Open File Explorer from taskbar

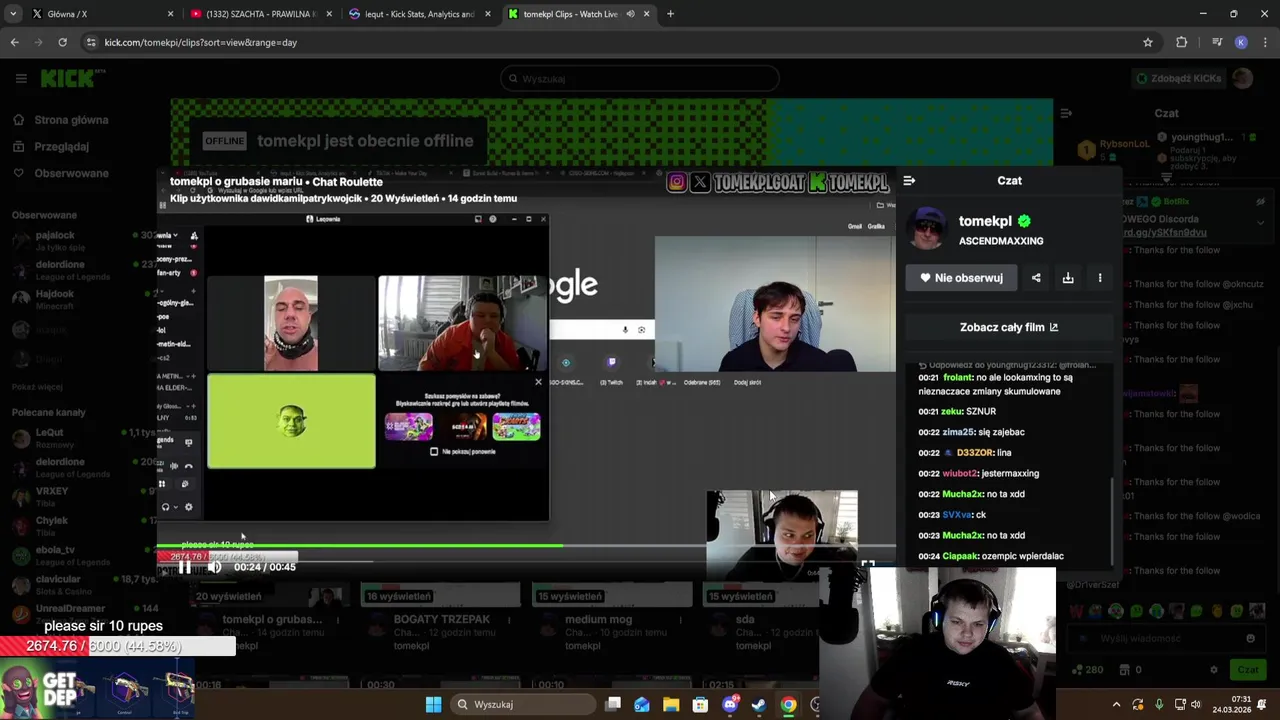pyautogui.click(x=671, y=704)
